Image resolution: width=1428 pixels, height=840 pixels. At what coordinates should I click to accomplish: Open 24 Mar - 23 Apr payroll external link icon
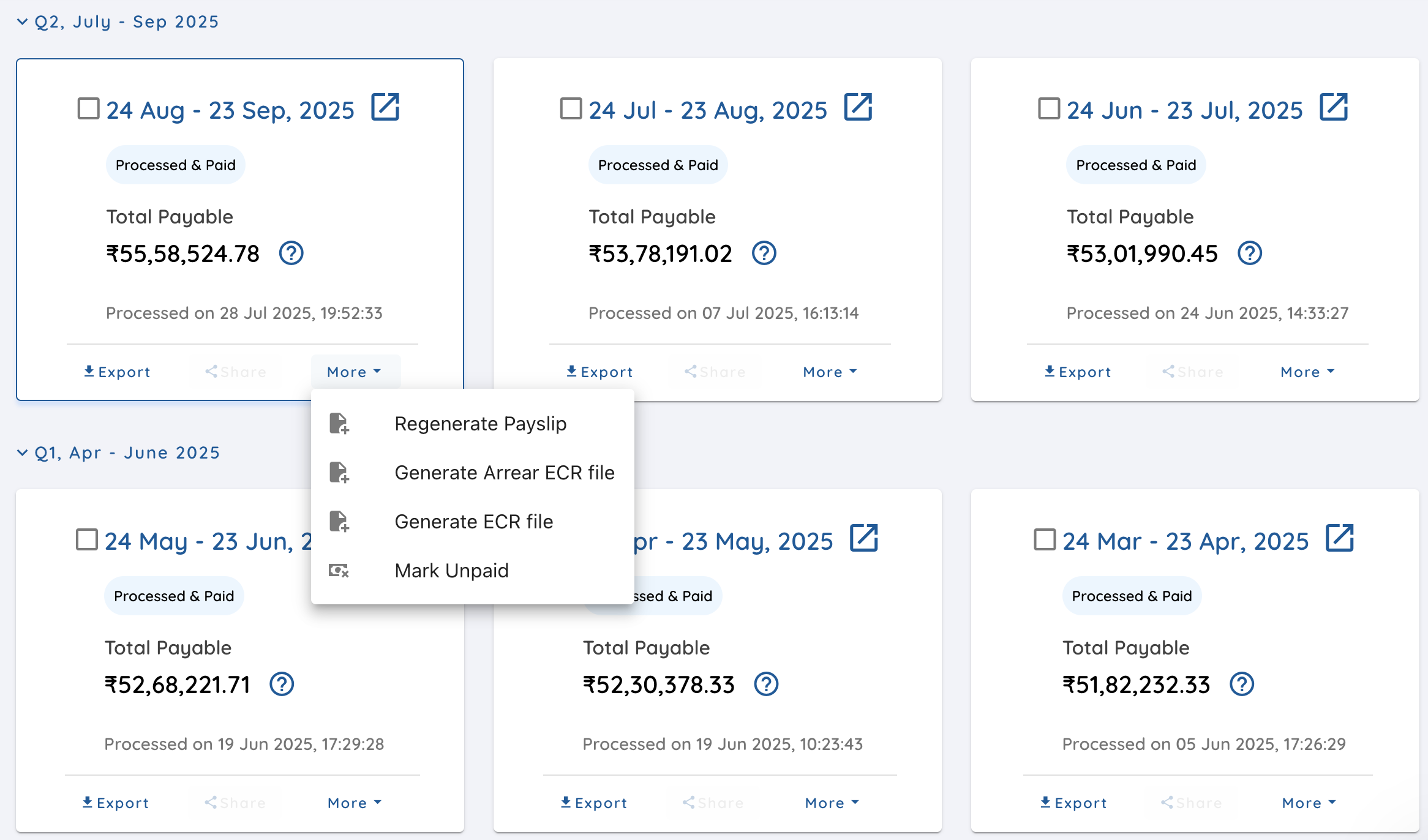coord(1339,539)
